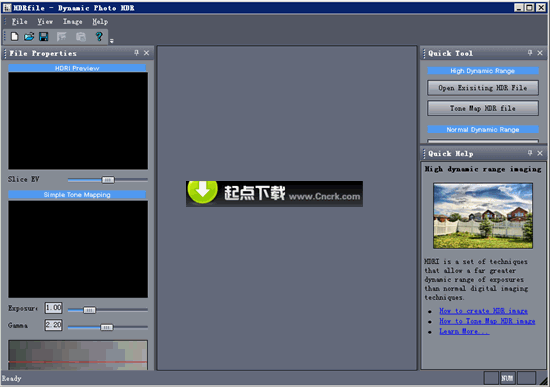Follow How to create HDR image link
The width and height of the screenshot is (550, 387).
coord(483,311)
